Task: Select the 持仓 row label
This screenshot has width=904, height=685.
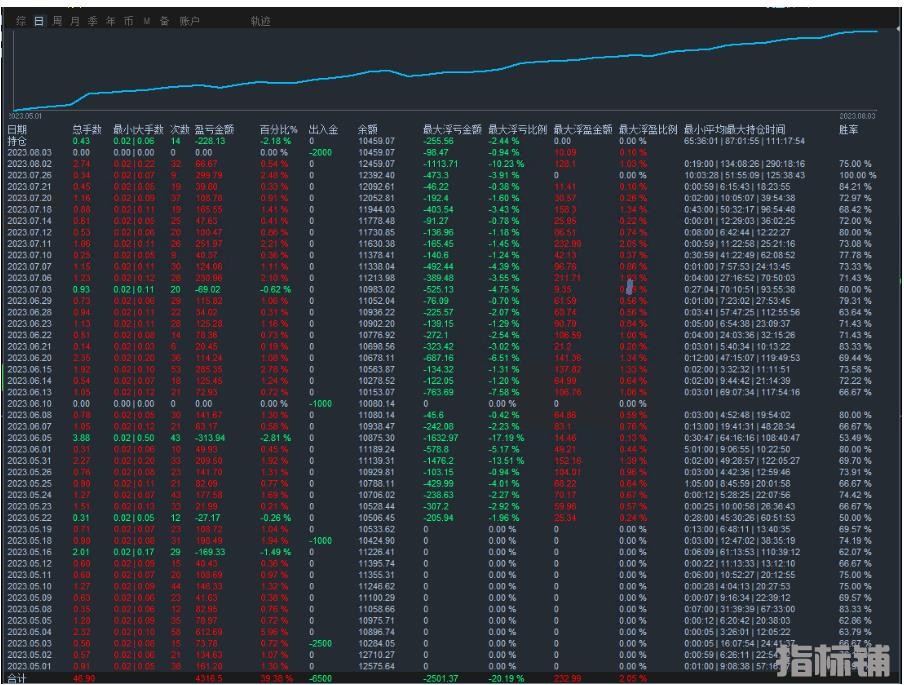Action: (17, 141)
